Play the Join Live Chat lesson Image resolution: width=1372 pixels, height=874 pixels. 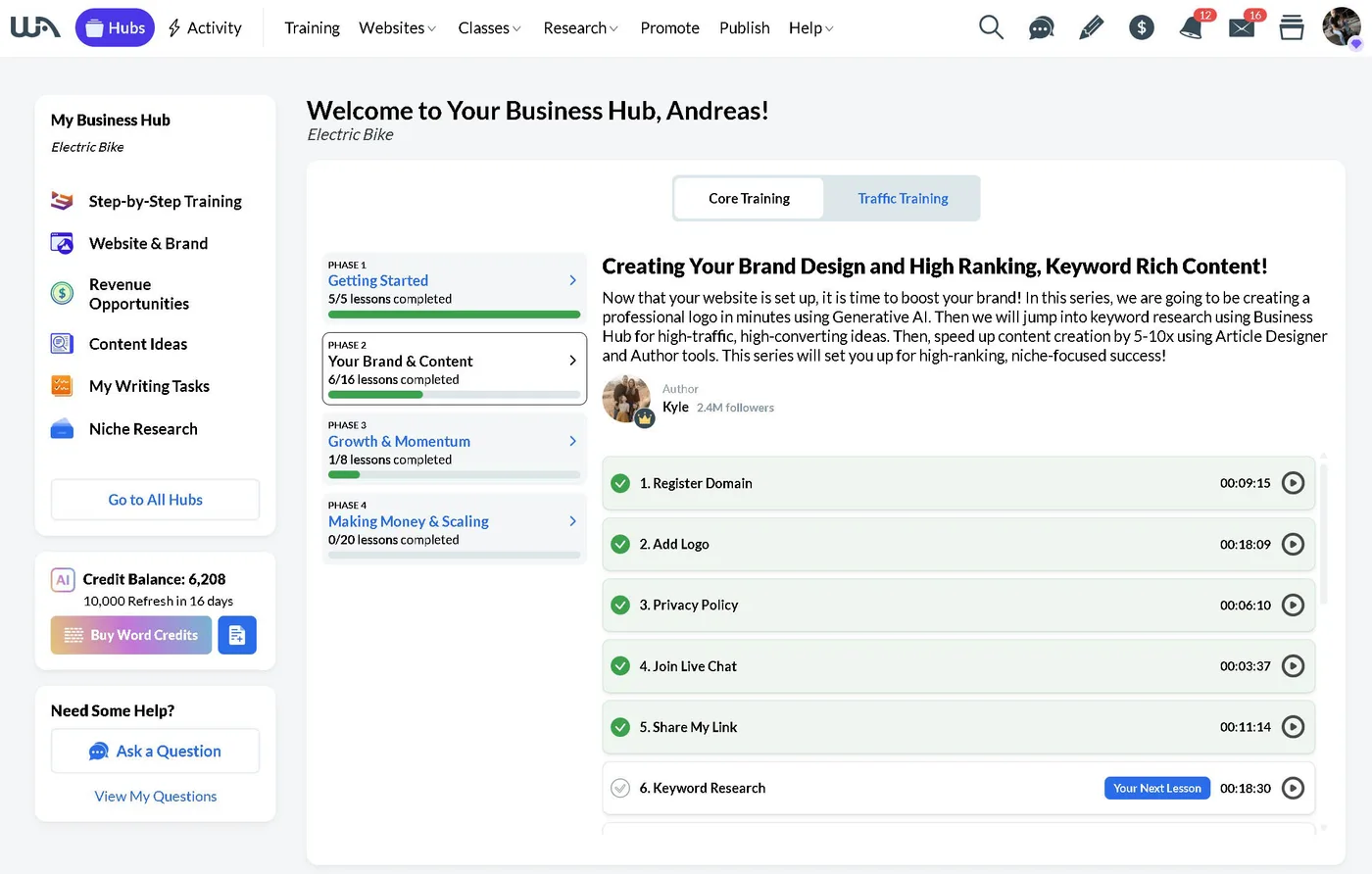1294,666
